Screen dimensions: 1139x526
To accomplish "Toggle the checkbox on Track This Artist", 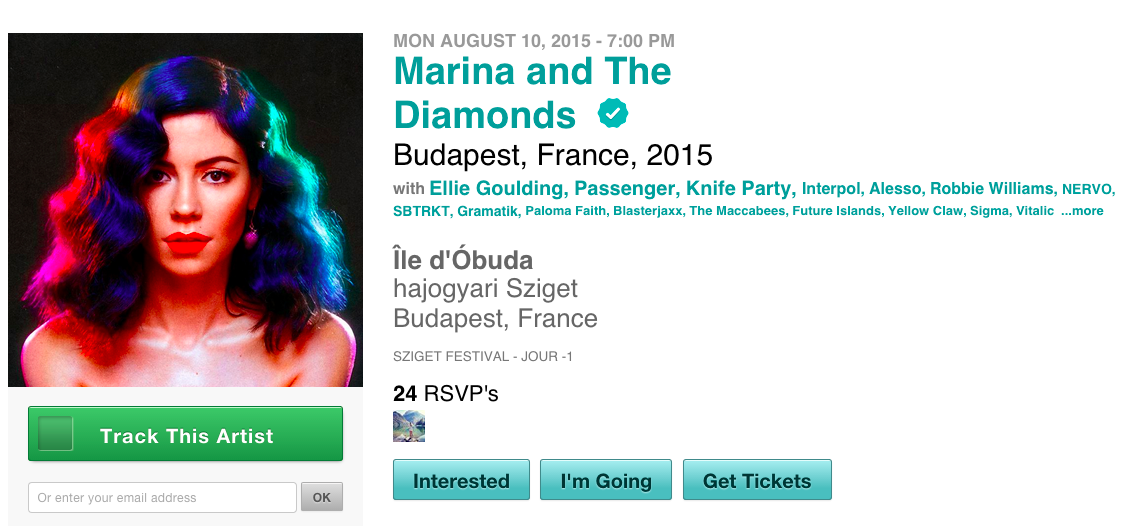I will [56, 434].
